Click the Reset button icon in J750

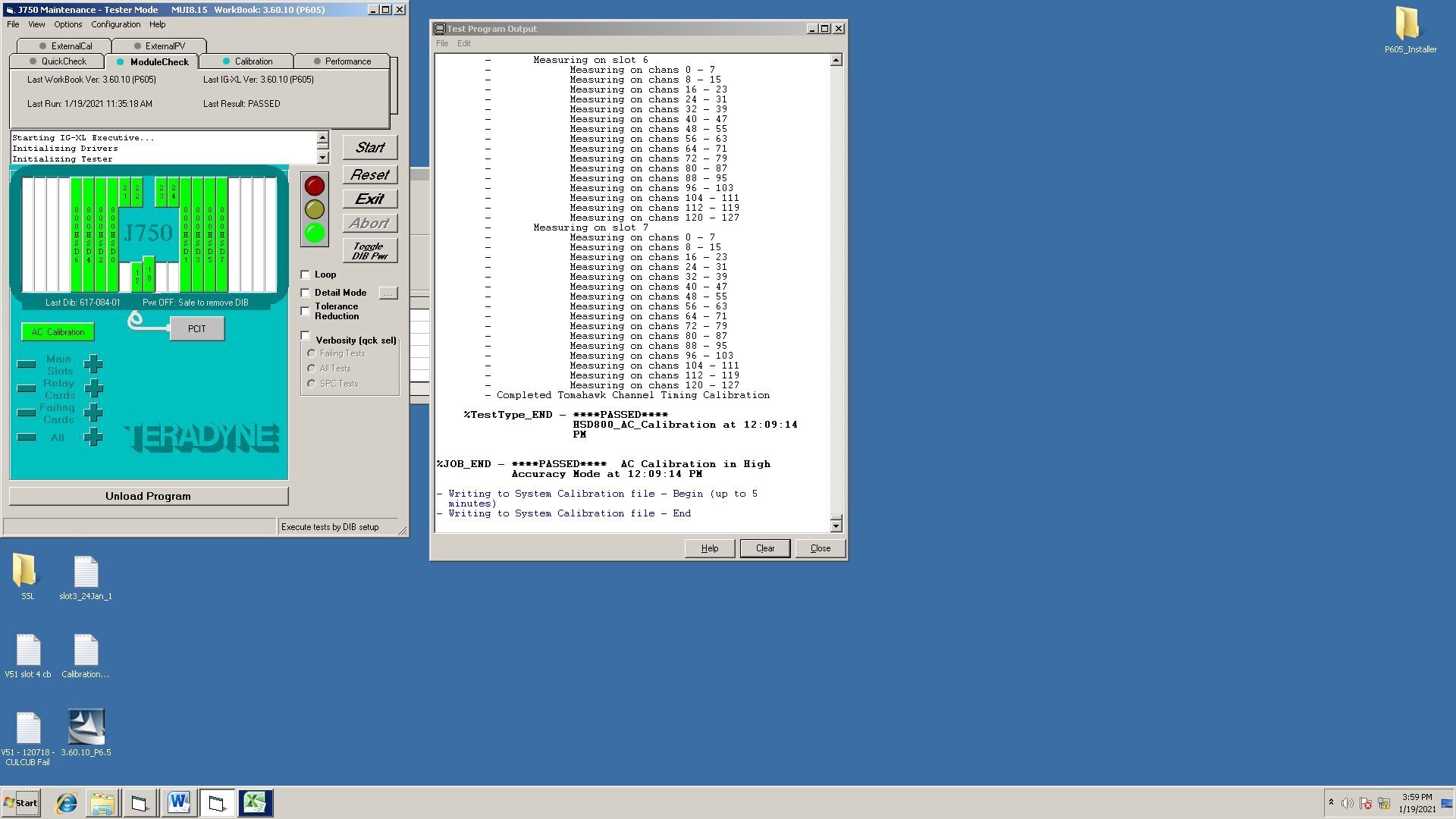369,175
